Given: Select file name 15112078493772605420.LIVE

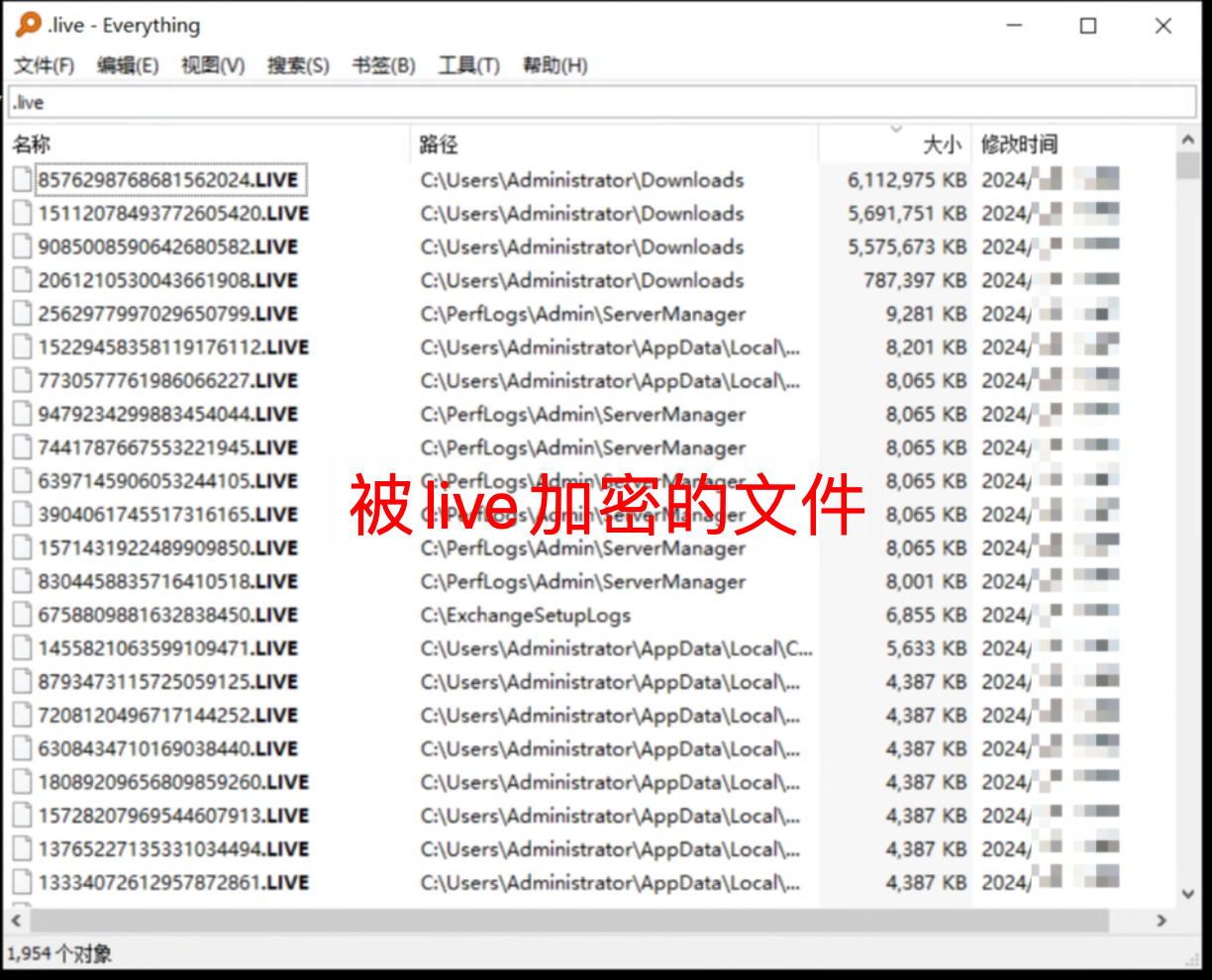Looking at the screenshot, I should [x=173, y=214].
